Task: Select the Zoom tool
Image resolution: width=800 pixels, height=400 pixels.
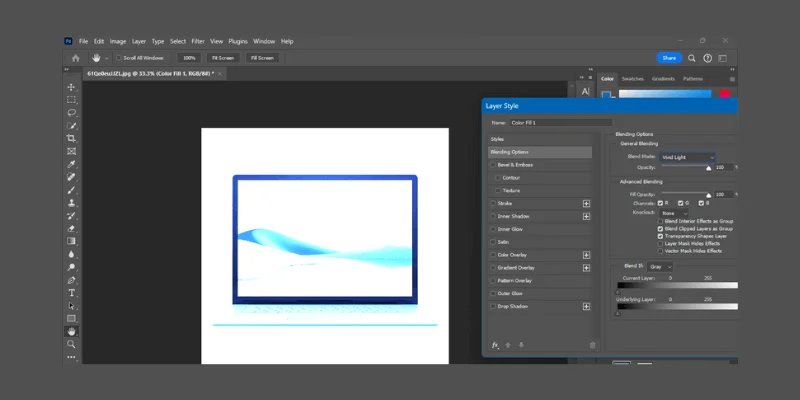Action: (x=71, y=344)
